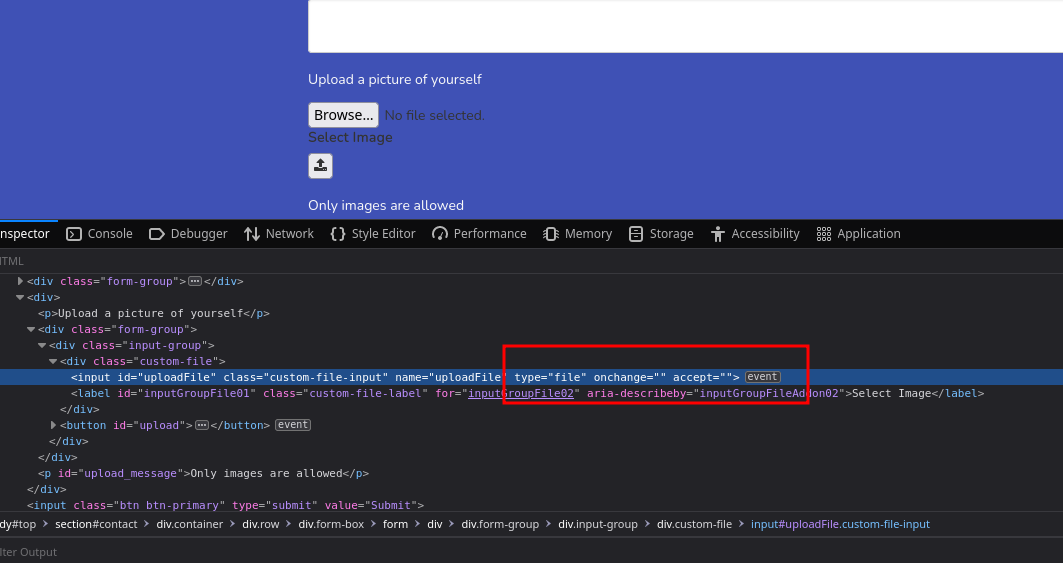This screenshot has width=1063, height=563.
Task: Click the onchange attribute on the input
Action: click(x=630, y=377)
